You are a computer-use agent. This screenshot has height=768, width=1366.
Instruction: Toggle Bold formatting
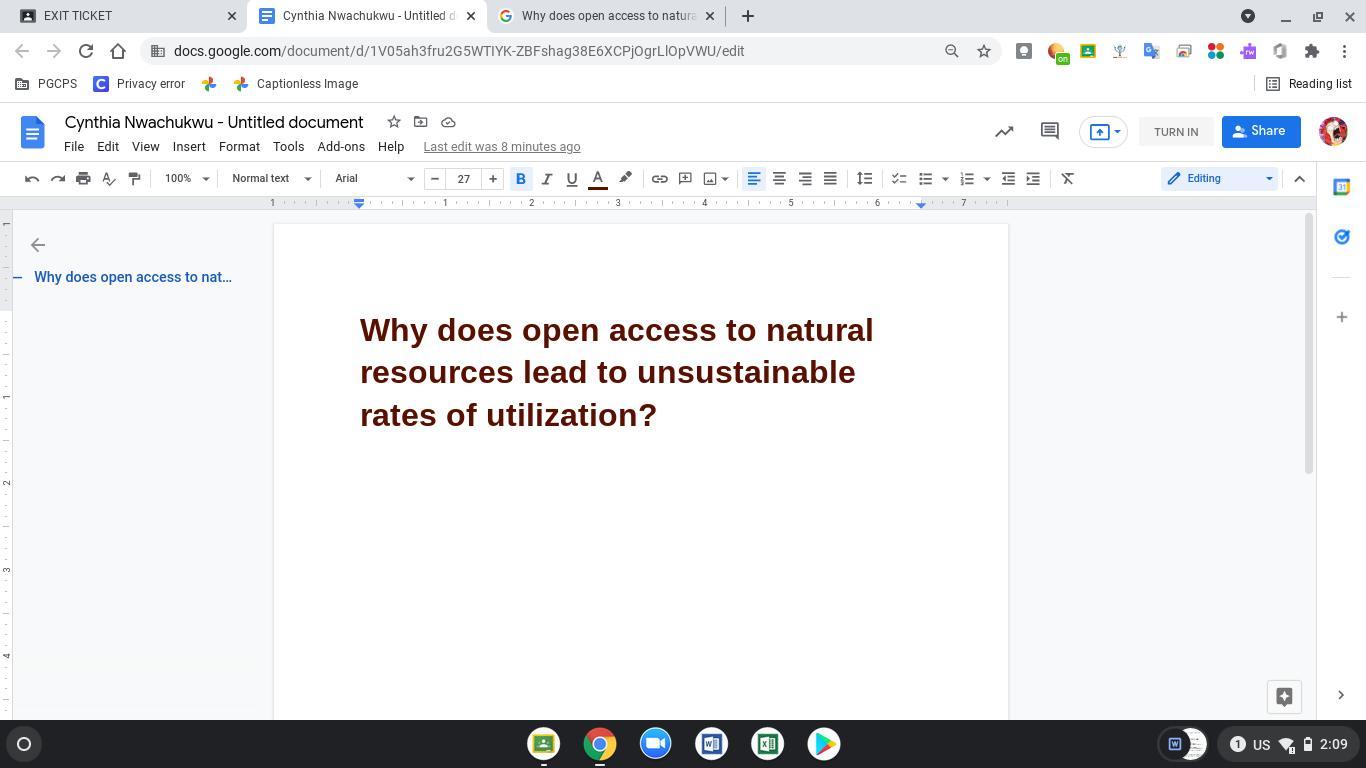pos(520,179)
